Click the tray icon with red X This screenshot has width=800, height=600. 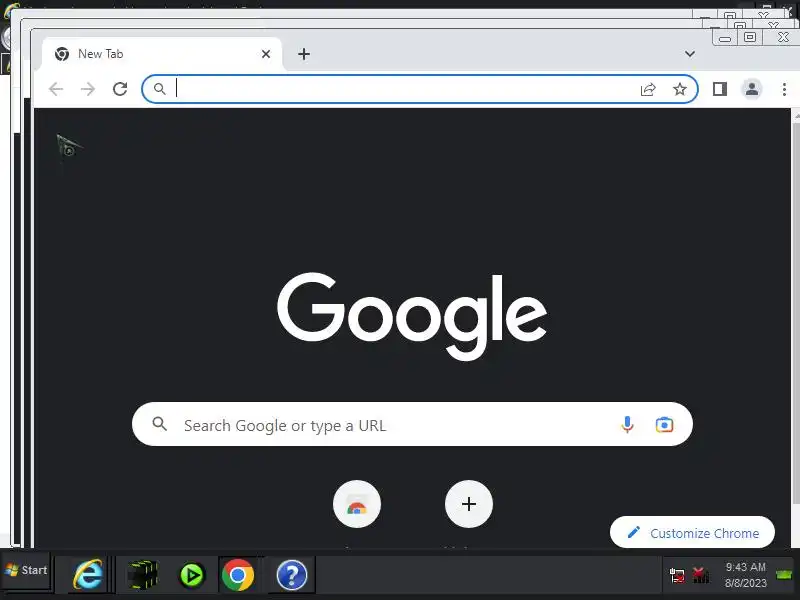coord(701,576)
